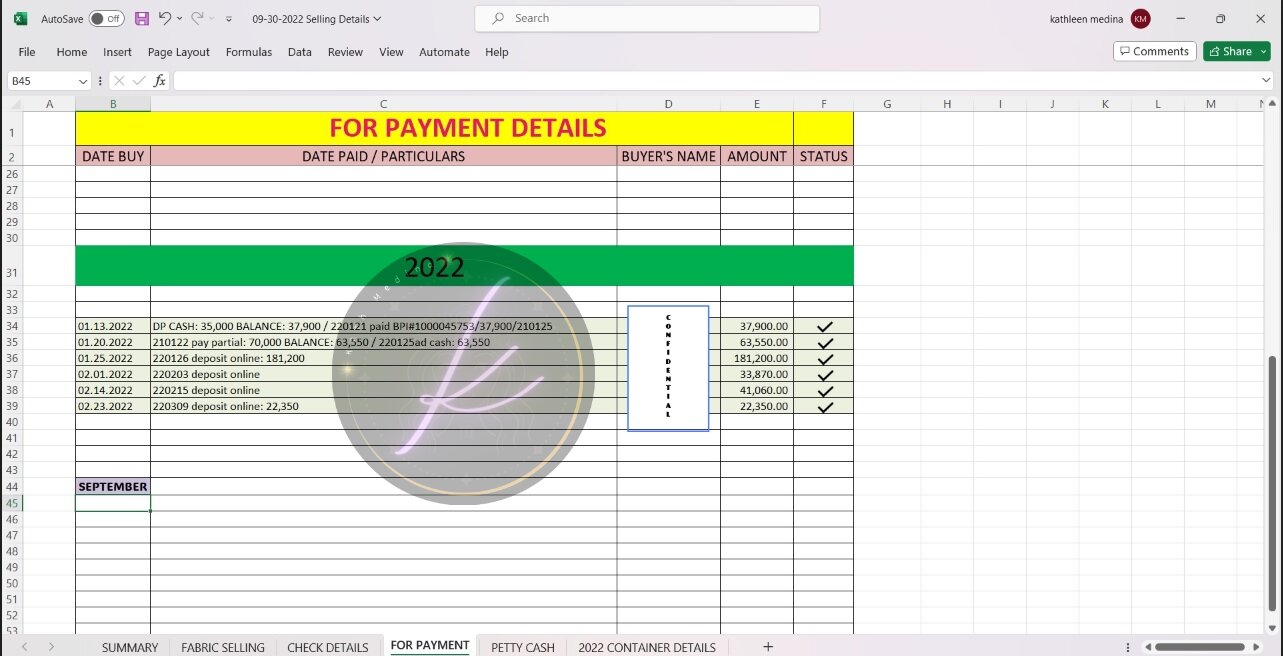Click the Cancel formula X icon
Screen dimensions: 1283x656
pyautogui.click(x=119, y=81)
